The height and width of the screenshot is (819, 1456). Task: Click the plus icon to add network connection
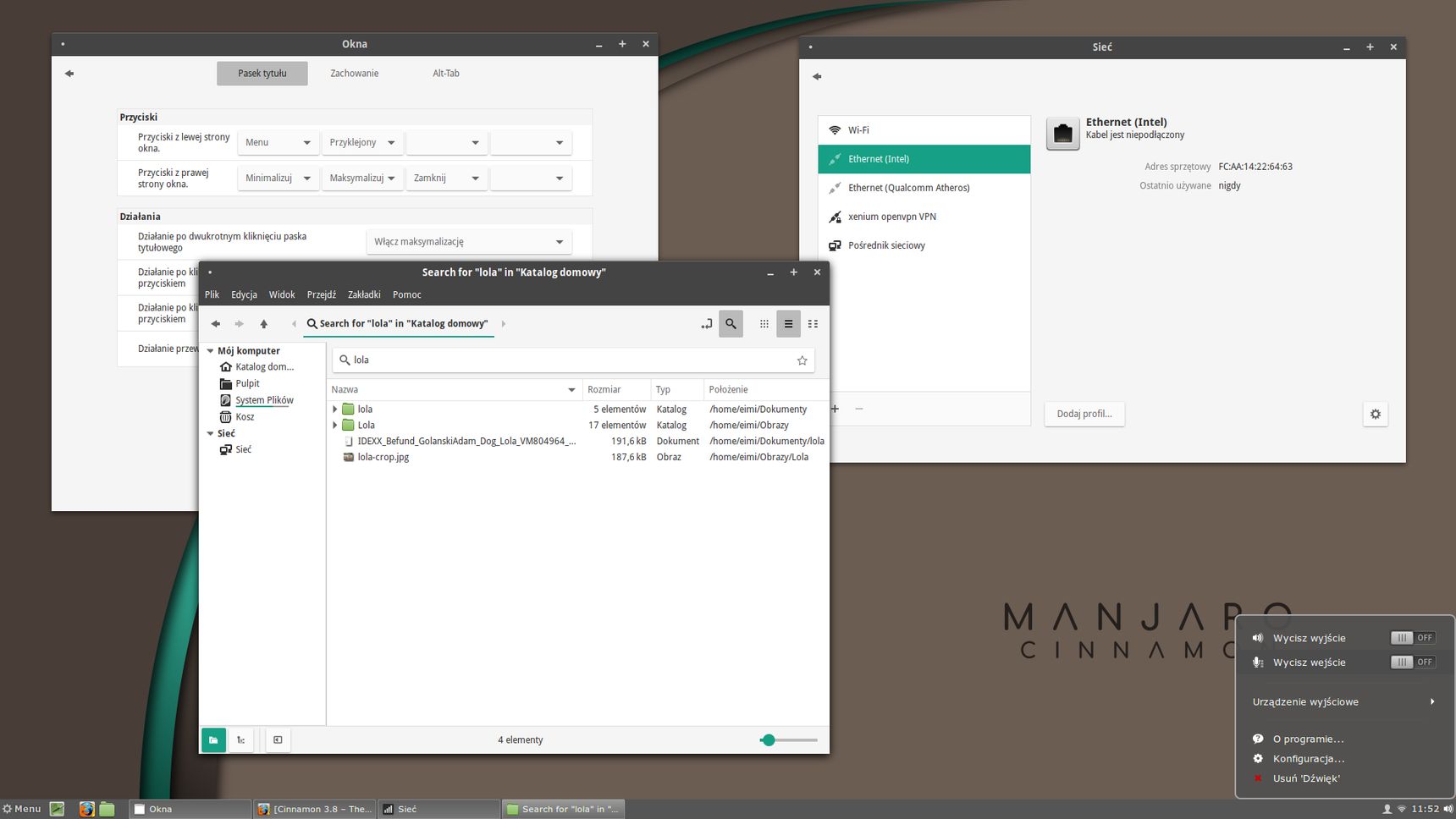tap(835, 409)
